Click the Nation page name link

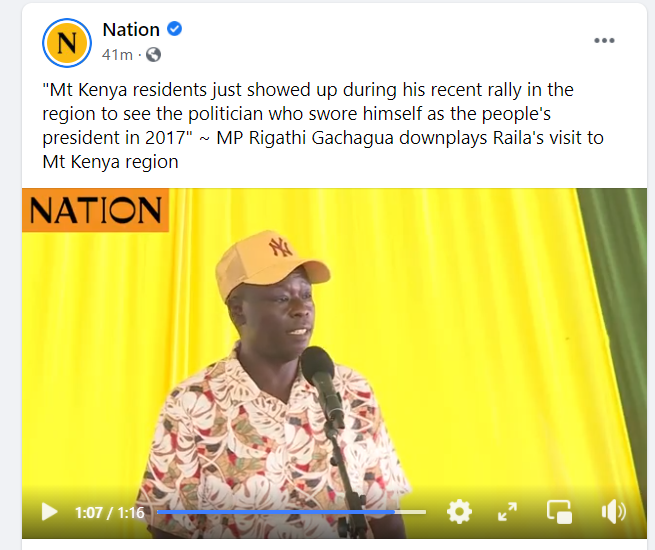(131, 30)
